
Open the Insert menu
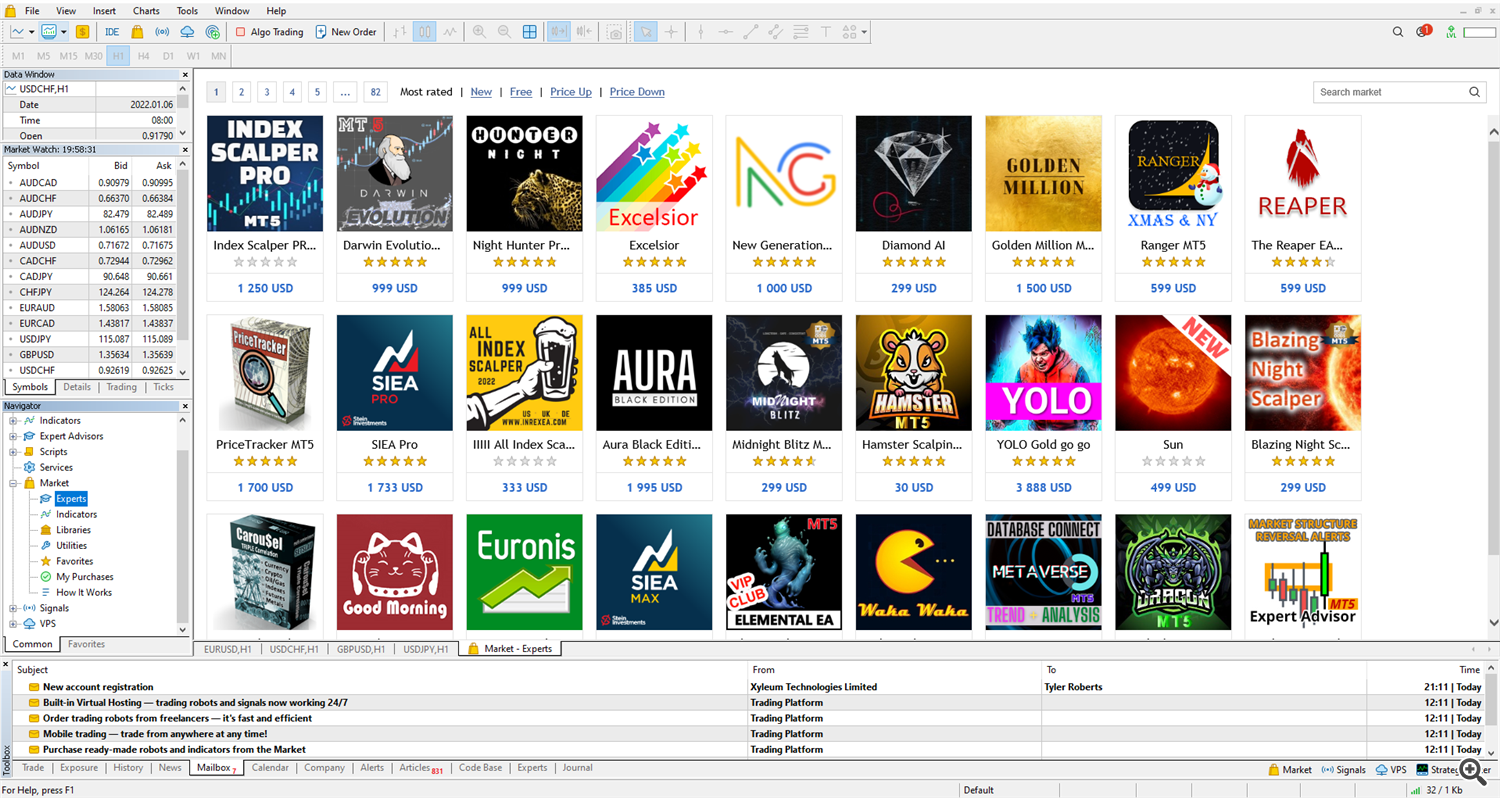[104, 11]
